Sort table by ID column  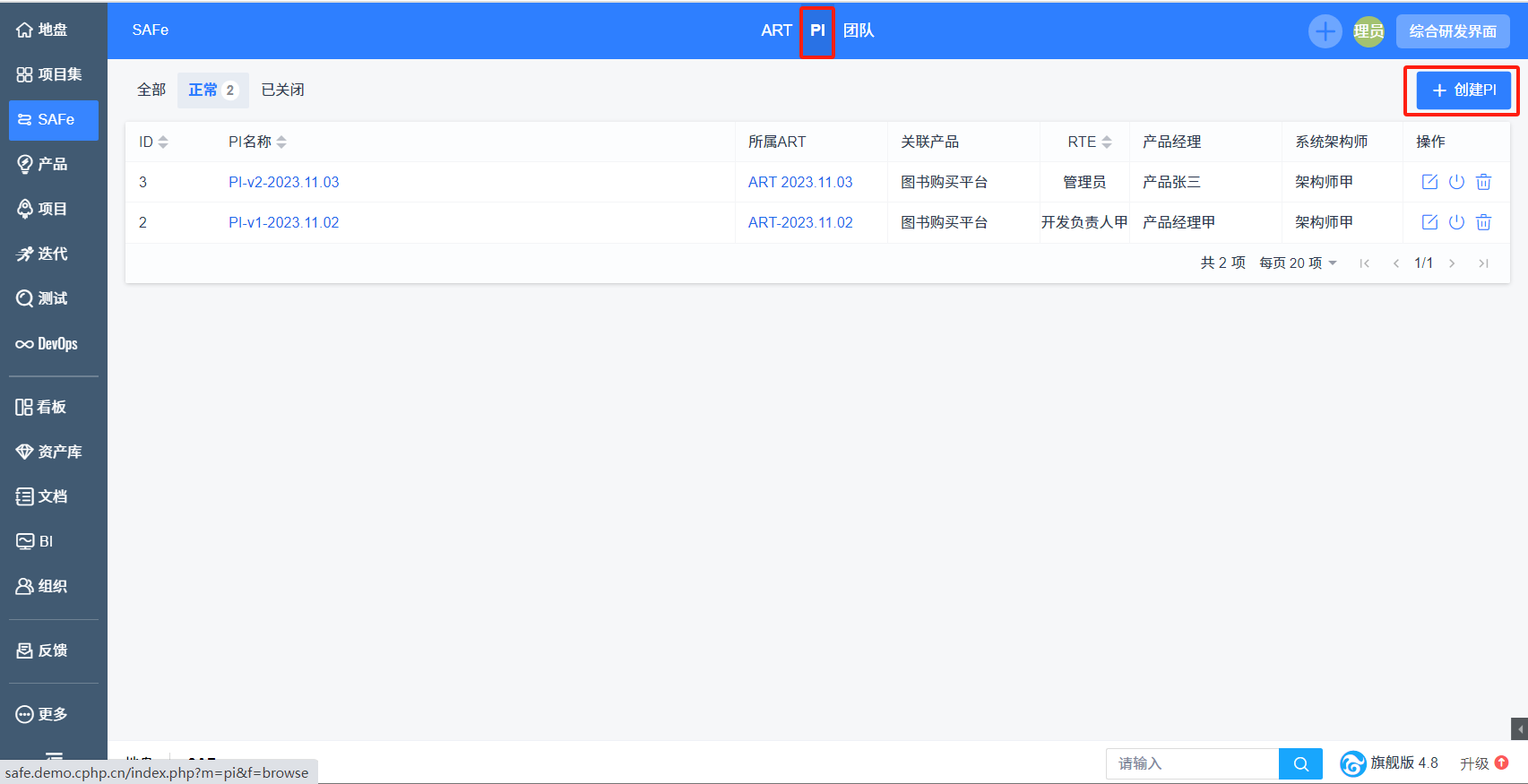tap(153, 142)
